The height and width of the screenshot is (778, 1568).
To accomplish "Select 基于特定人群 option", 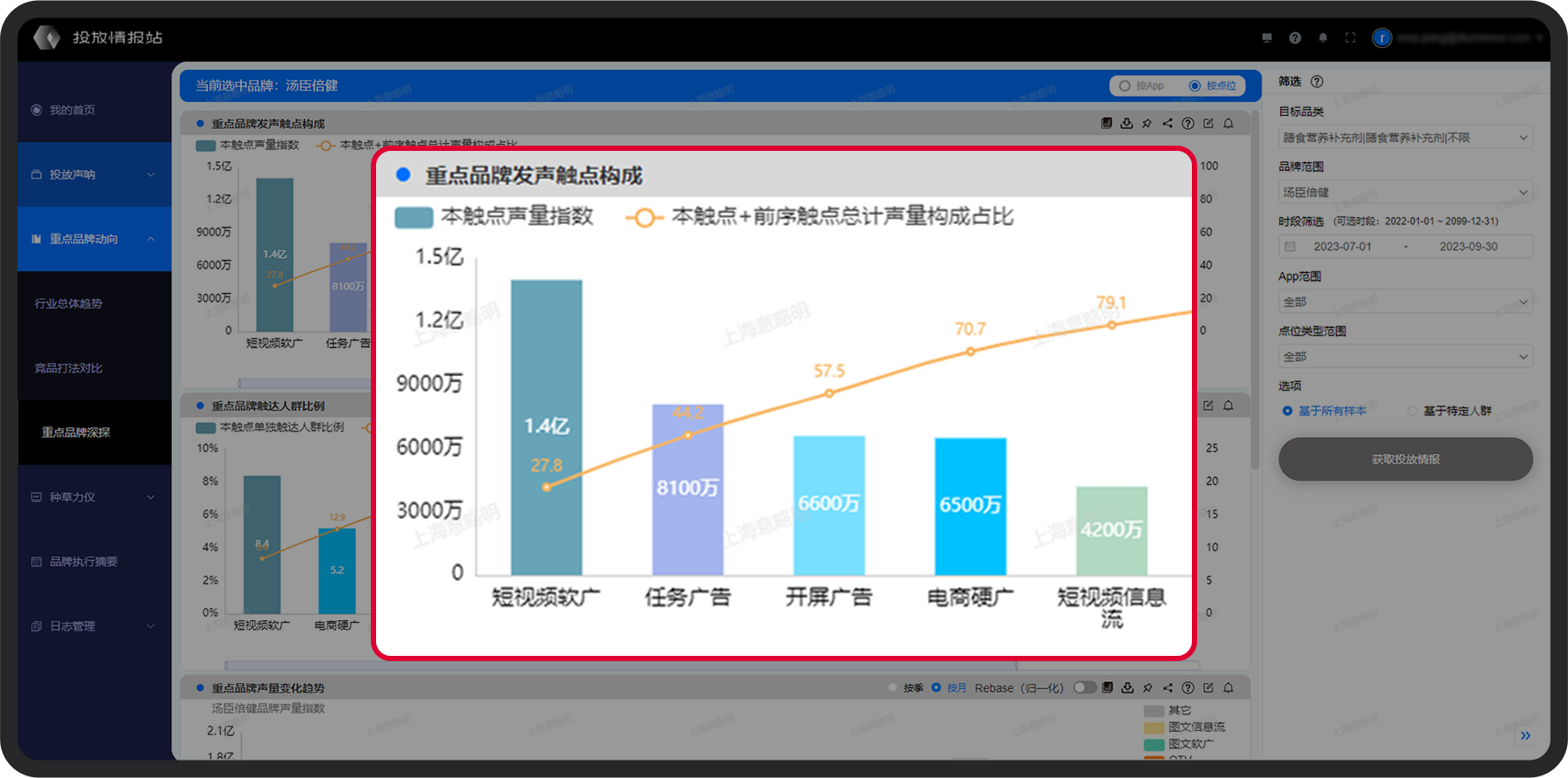I will pos(1449,411).
